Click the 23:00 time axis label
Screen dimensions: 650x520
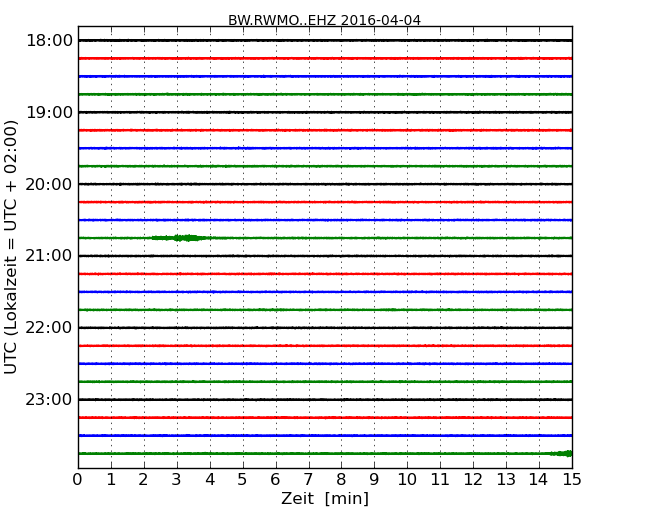tap(49, 399)
